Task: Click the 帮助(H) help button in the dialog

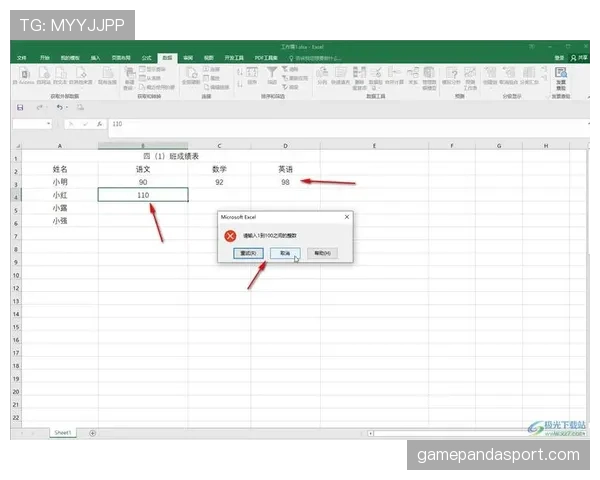Action: [x=322, y=253]
